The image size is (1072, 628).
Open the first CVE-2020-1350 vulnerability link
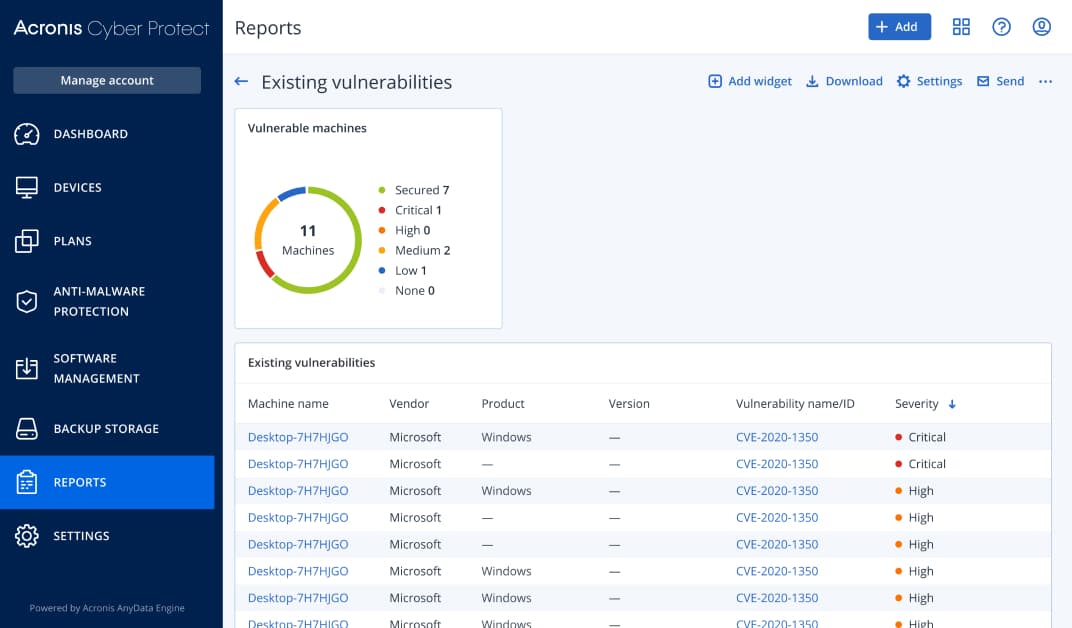pos(776,437)
